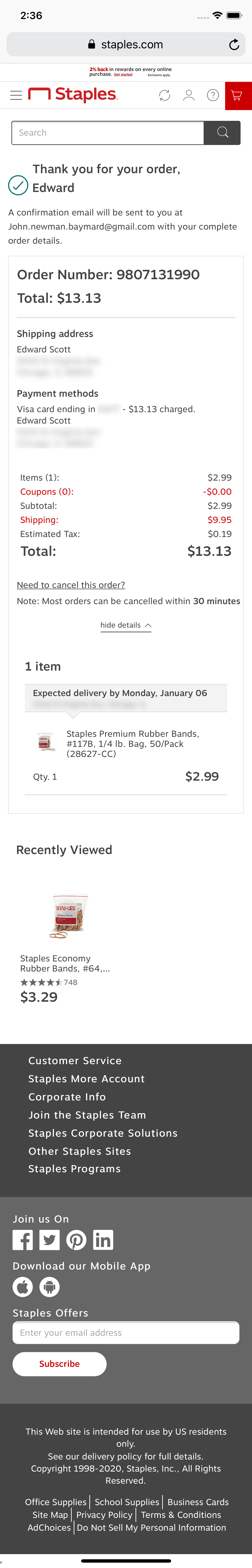Image resolution: width=252 pixels, height=1568 pixels.
Task: Open the account icon in the header
Action: [x=189, y=95]
